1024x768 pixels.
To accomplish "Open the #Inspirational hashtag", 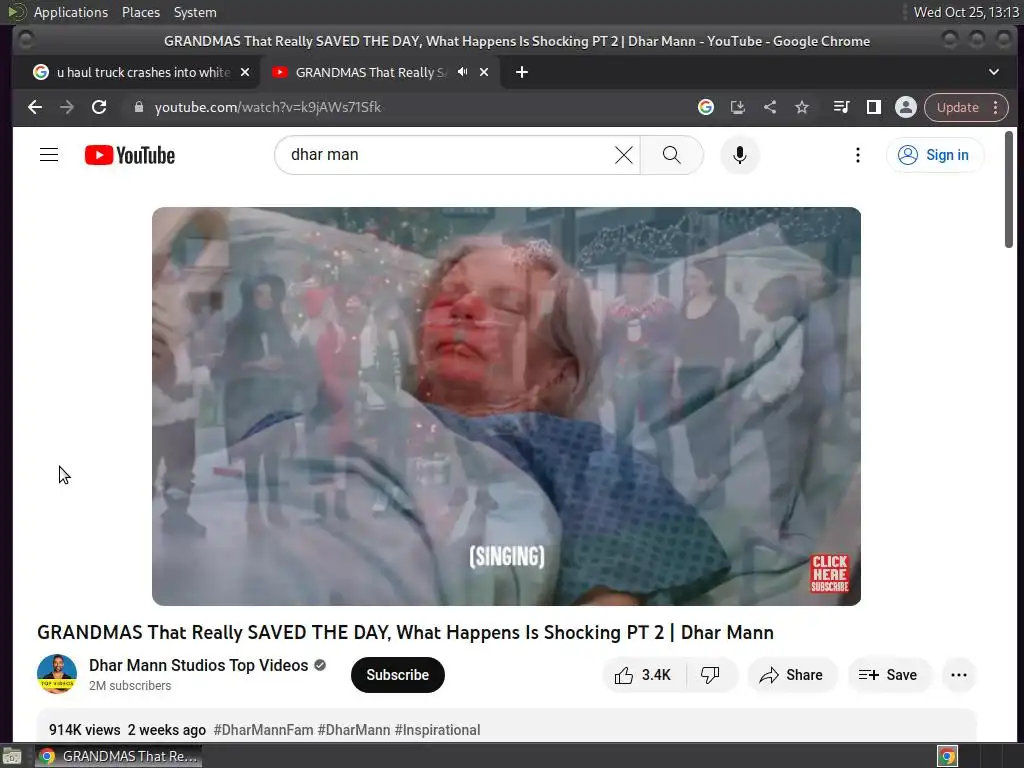I will [x=438, y=730].
